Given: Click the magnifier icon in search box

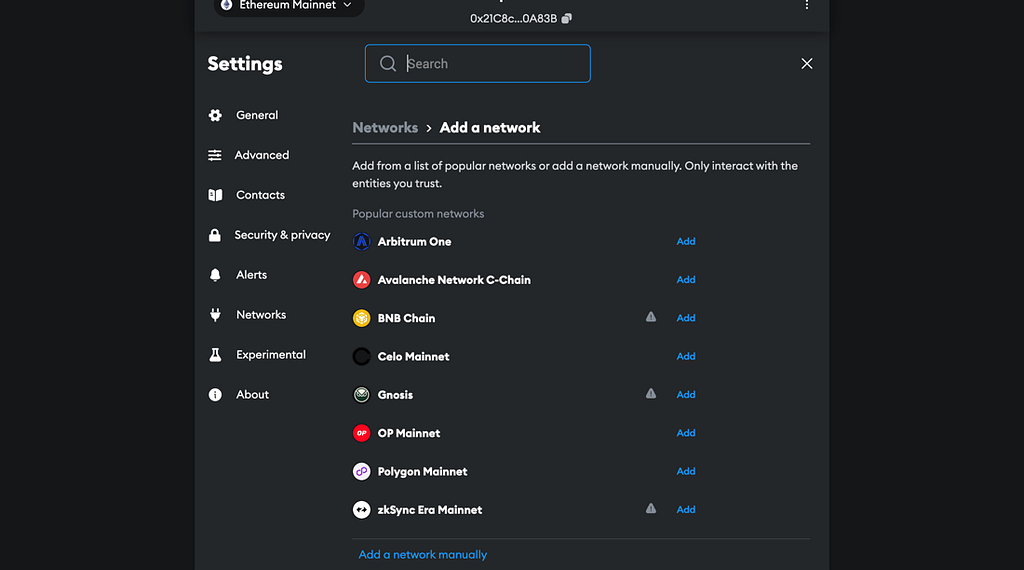Looking at the screenshot, I should (x=388, y=63).
